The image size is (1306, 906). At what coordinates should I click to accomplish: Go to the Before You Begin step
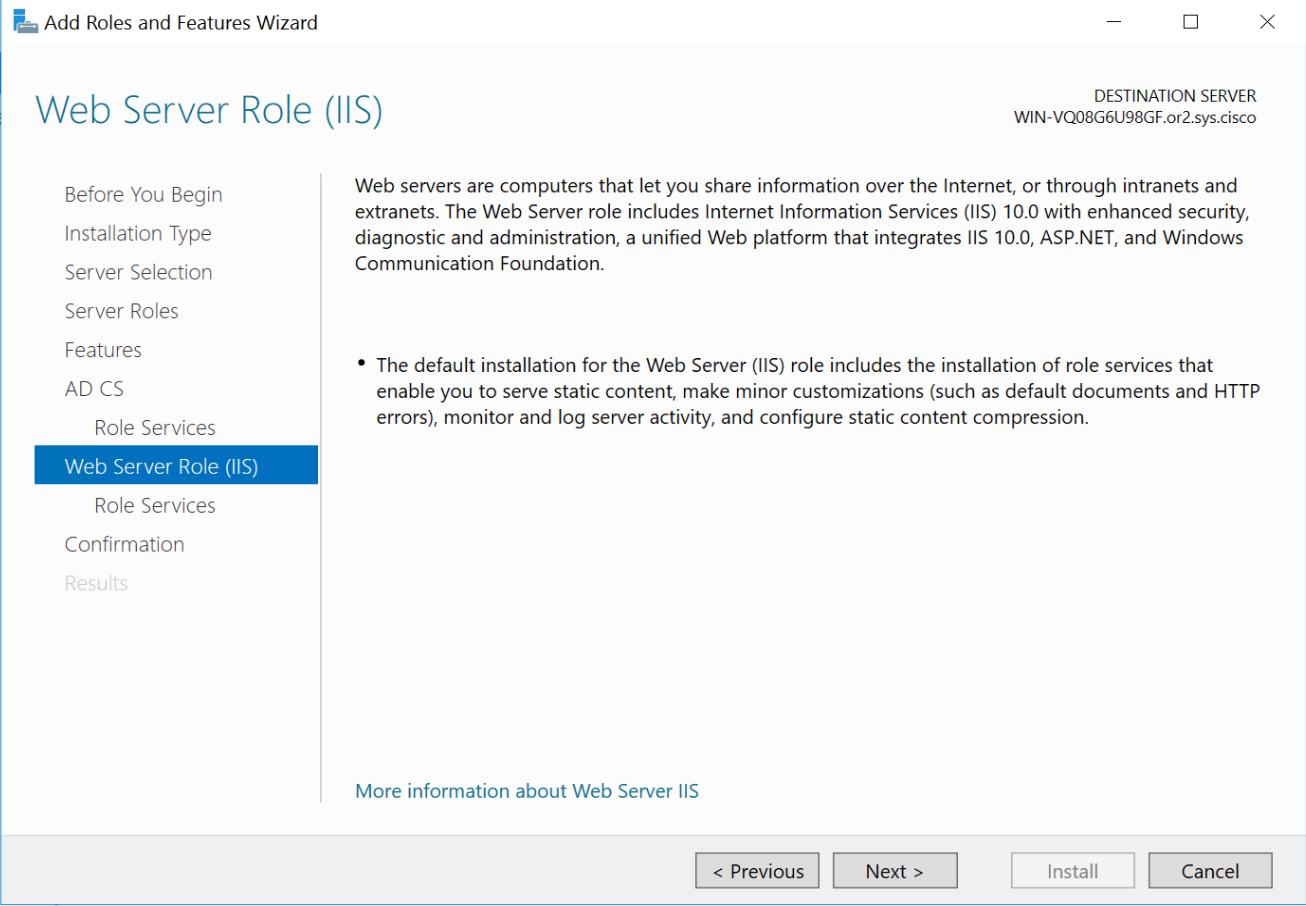[x=143, y=194]
